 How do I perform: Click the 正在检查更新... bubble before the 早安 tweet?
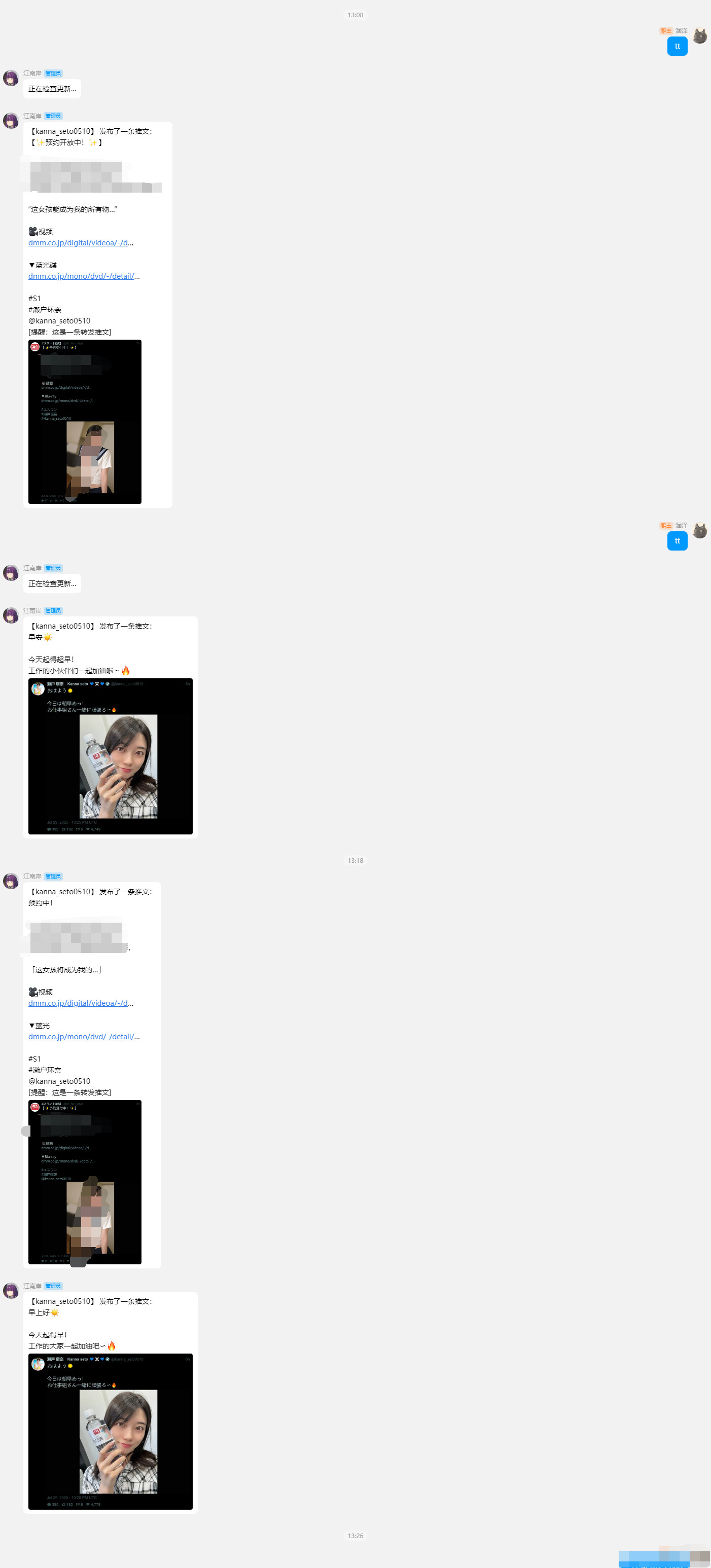click(x=52, y=584)
